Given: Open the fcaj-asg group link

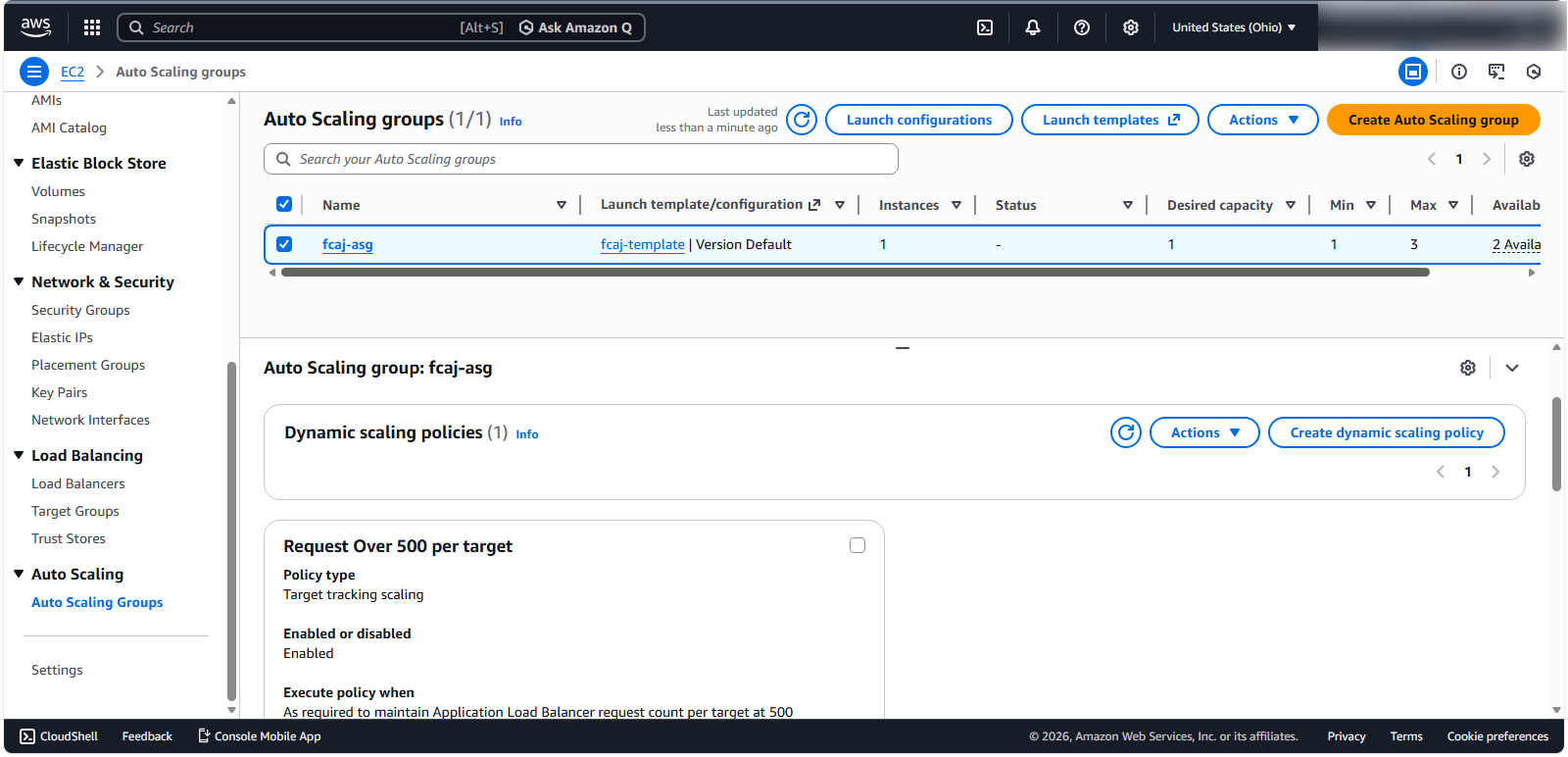Looking at the screenshot, I should (x=348, y=244).
